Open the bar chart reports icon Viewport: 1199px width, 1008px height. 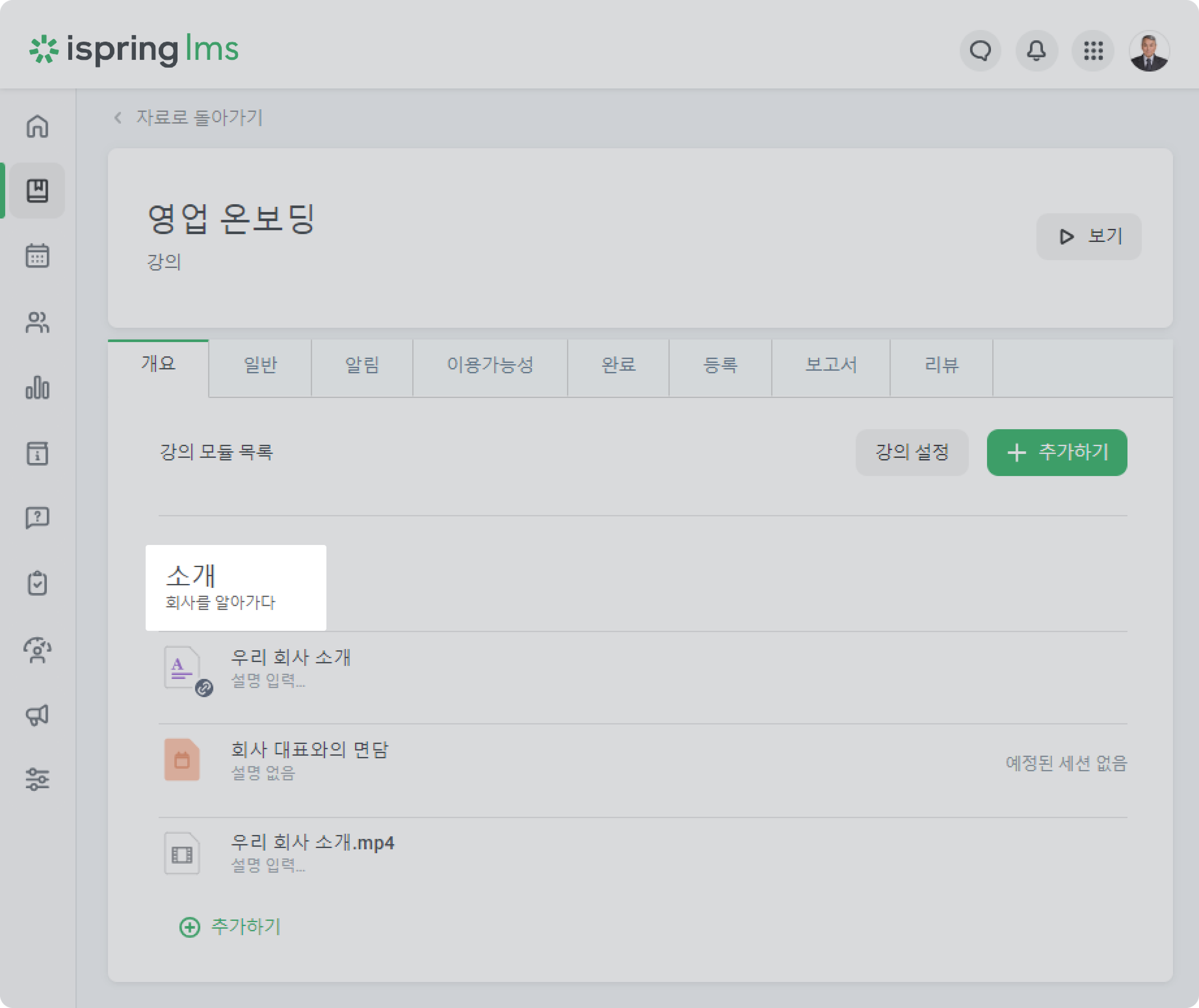tap(37, 387)
